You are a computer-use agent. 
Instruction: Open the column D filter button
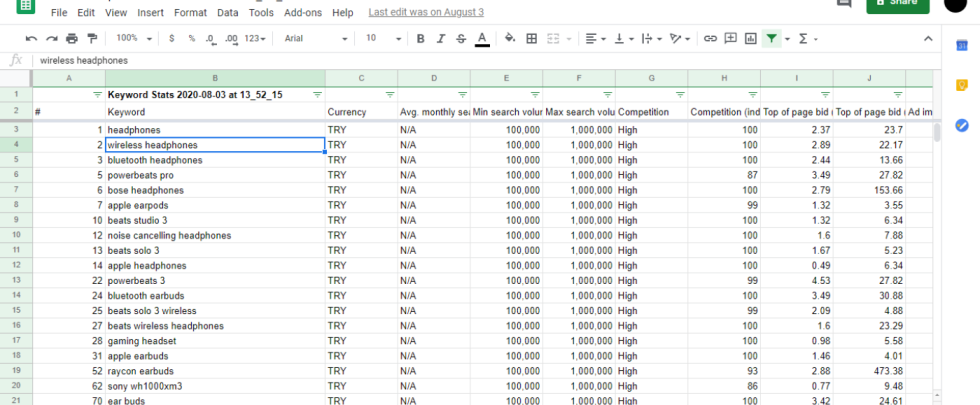click(x=462, y=95)
